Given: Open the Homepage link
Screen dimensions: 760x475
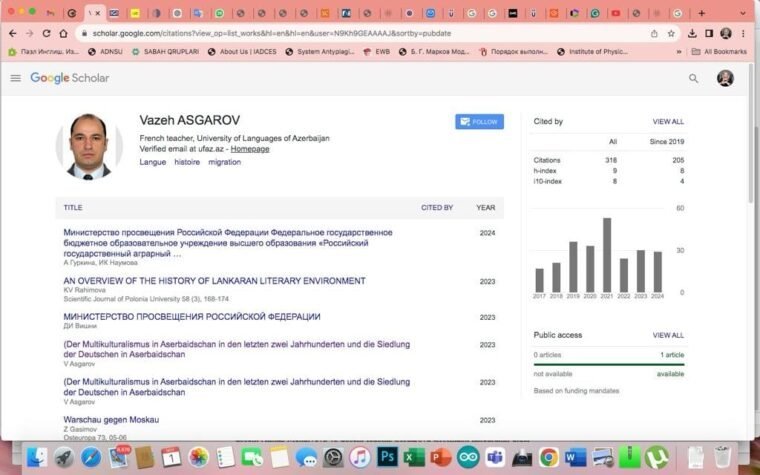Looking at the screenshot, I should coord(250,149).
